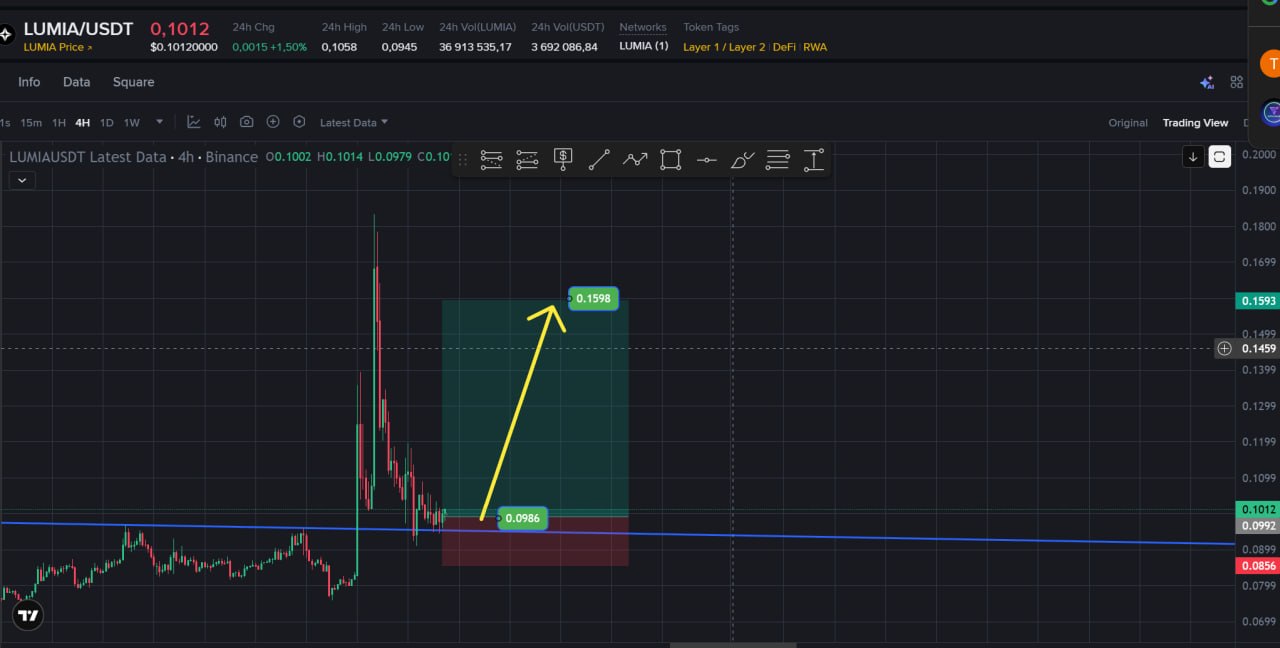Open the long position dollar-sign tool
The width and height of the screenshot is (1280, 648).
tap(563, 159)
